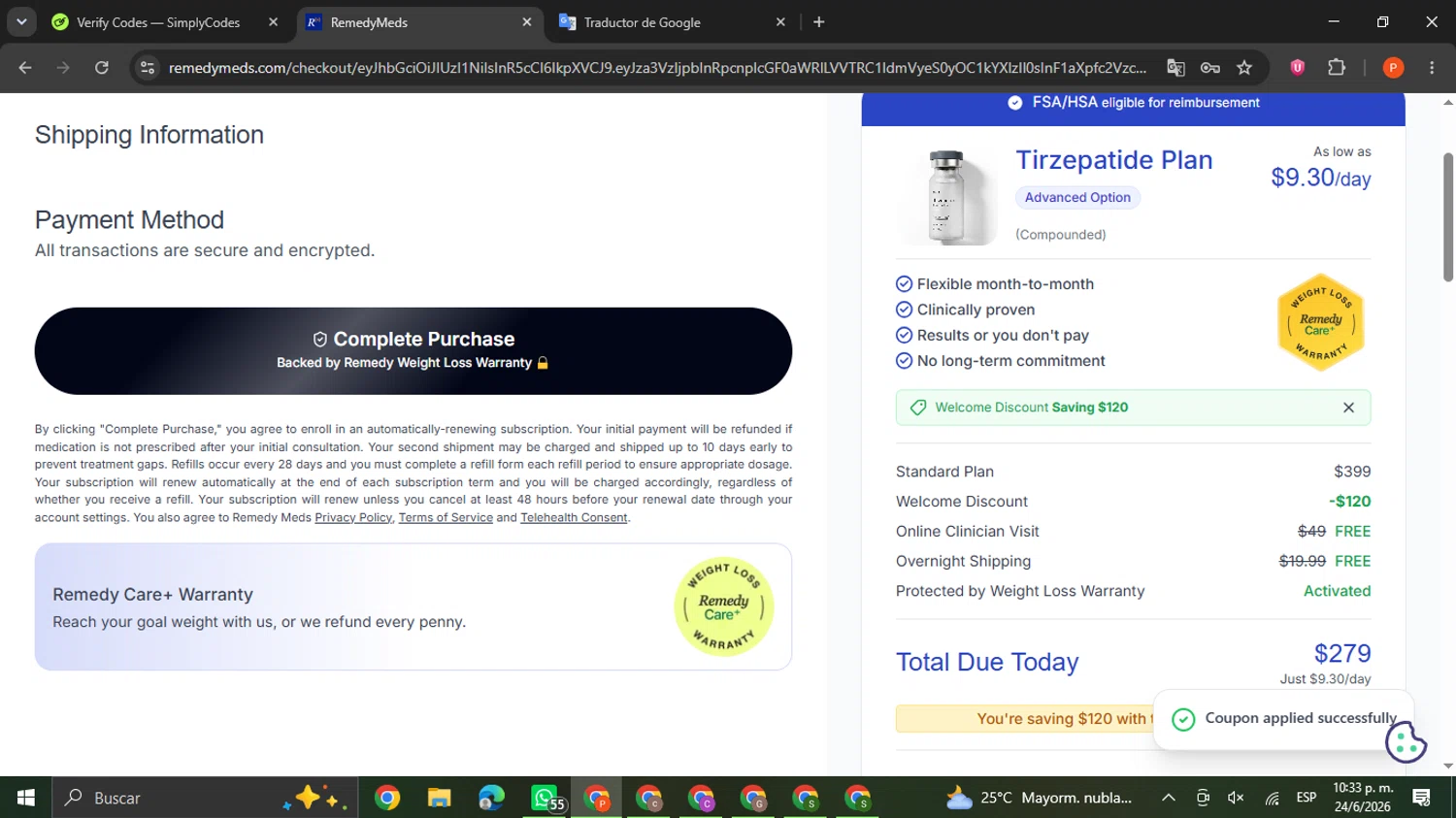Open the cookie preferences icon

click(x=1406, y=743)
